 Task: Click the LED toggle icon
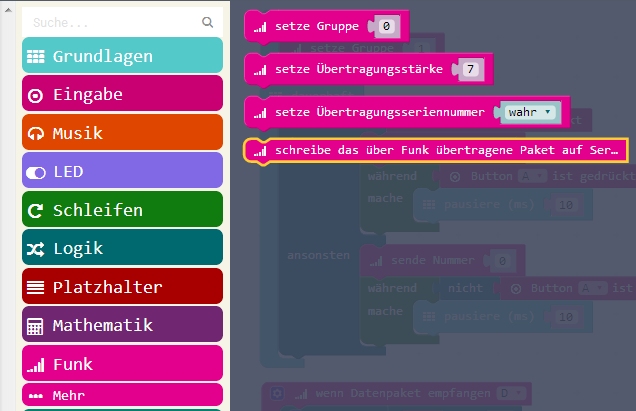pyautogui.click(x=36, y=172)
